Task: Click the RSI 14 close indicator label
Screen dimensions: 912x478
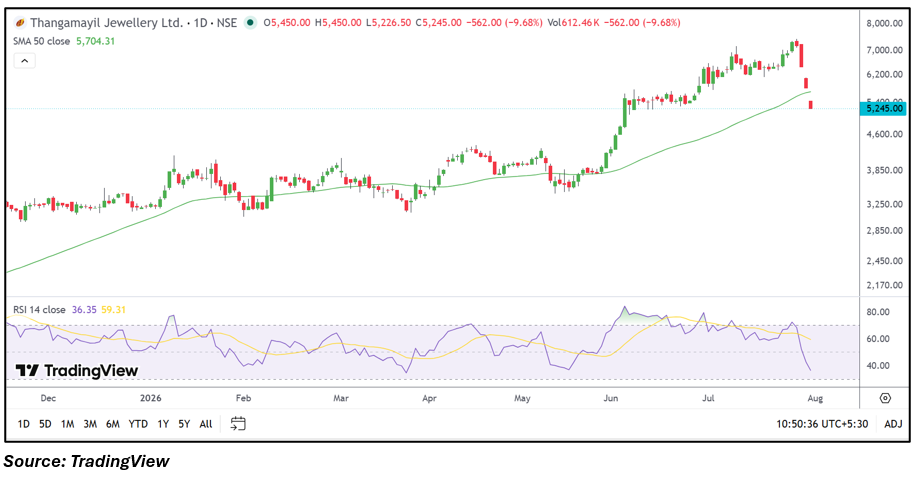Action: (39, 309)
